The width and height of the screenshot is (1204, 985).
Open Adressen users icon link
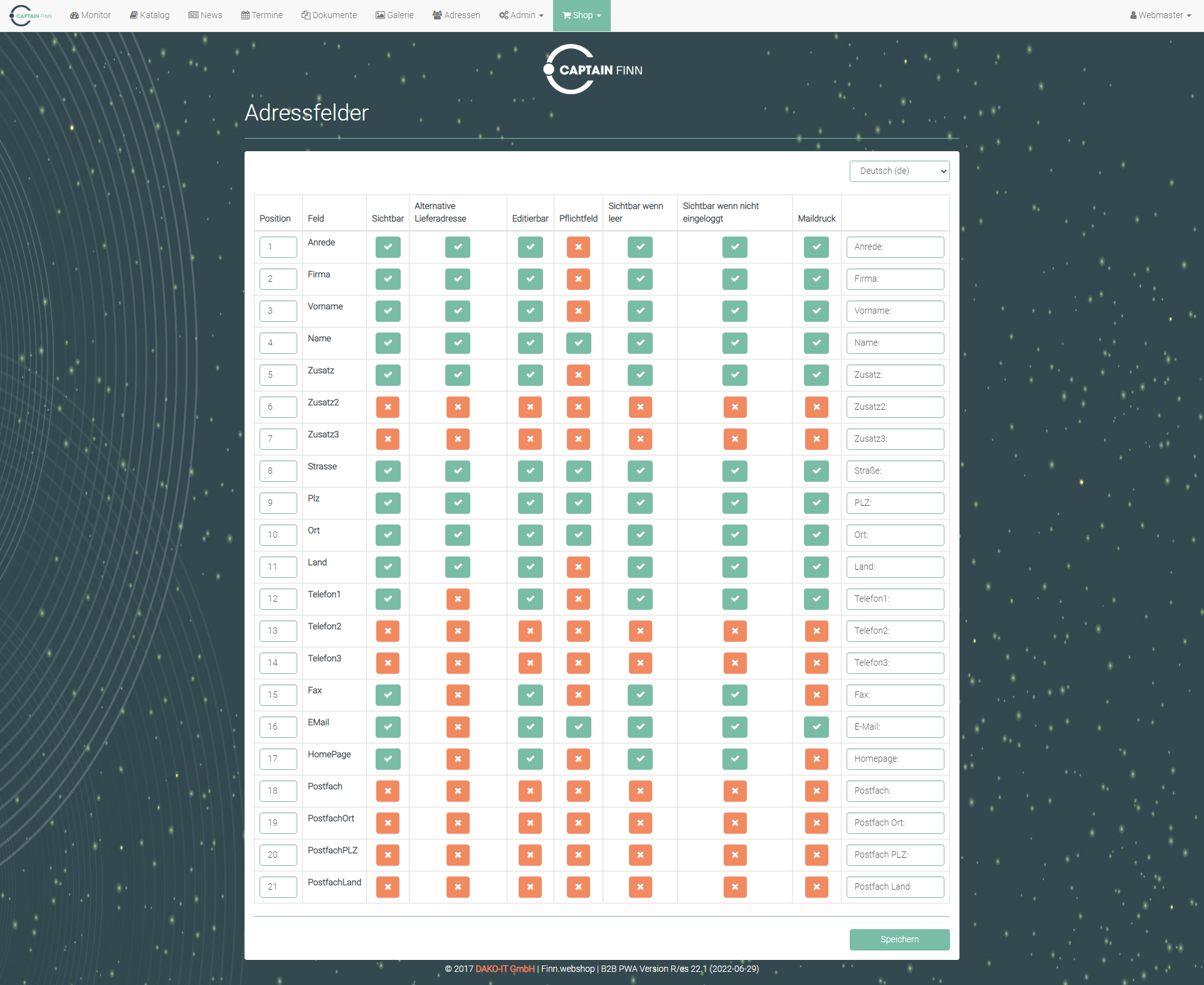[x=456, y=15]
